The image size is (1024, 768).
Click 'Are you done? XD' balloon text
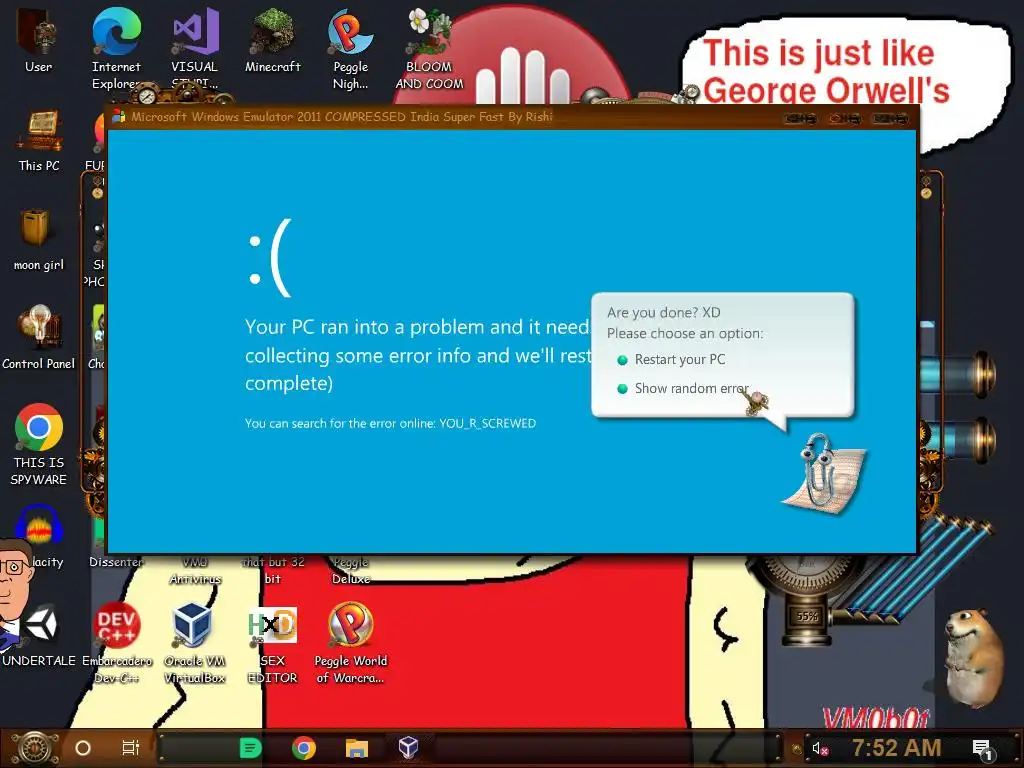pyautogui.click(x=664, y=312)
